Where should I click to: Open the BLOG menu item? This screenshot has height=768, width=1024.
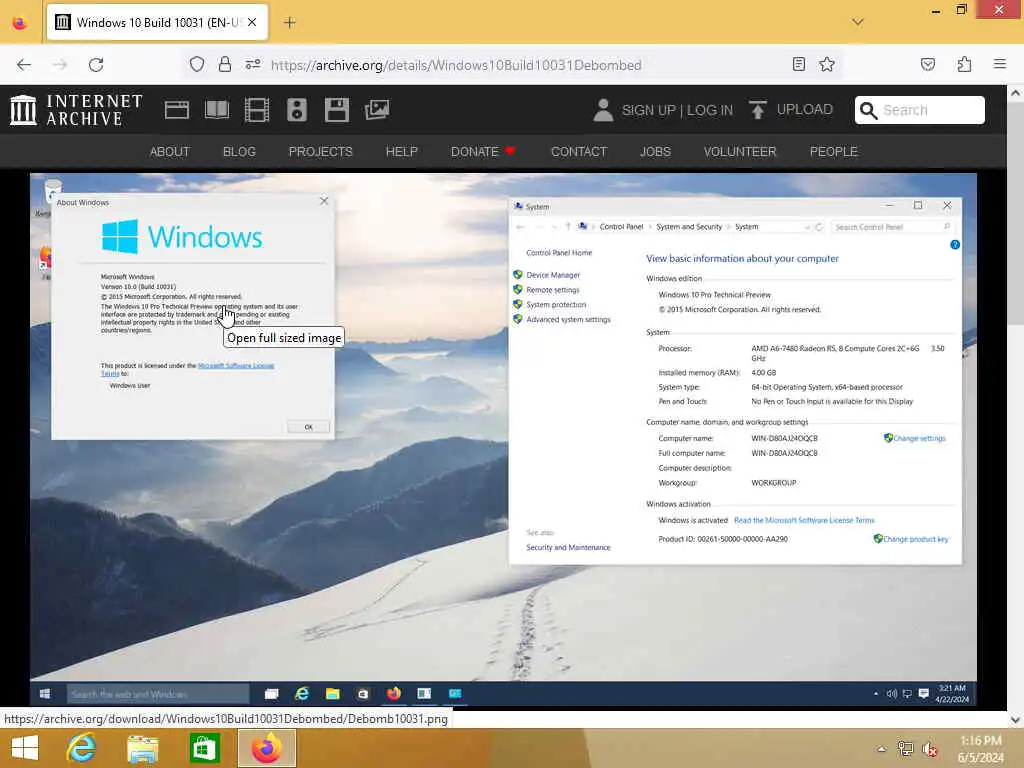[239, 152]
